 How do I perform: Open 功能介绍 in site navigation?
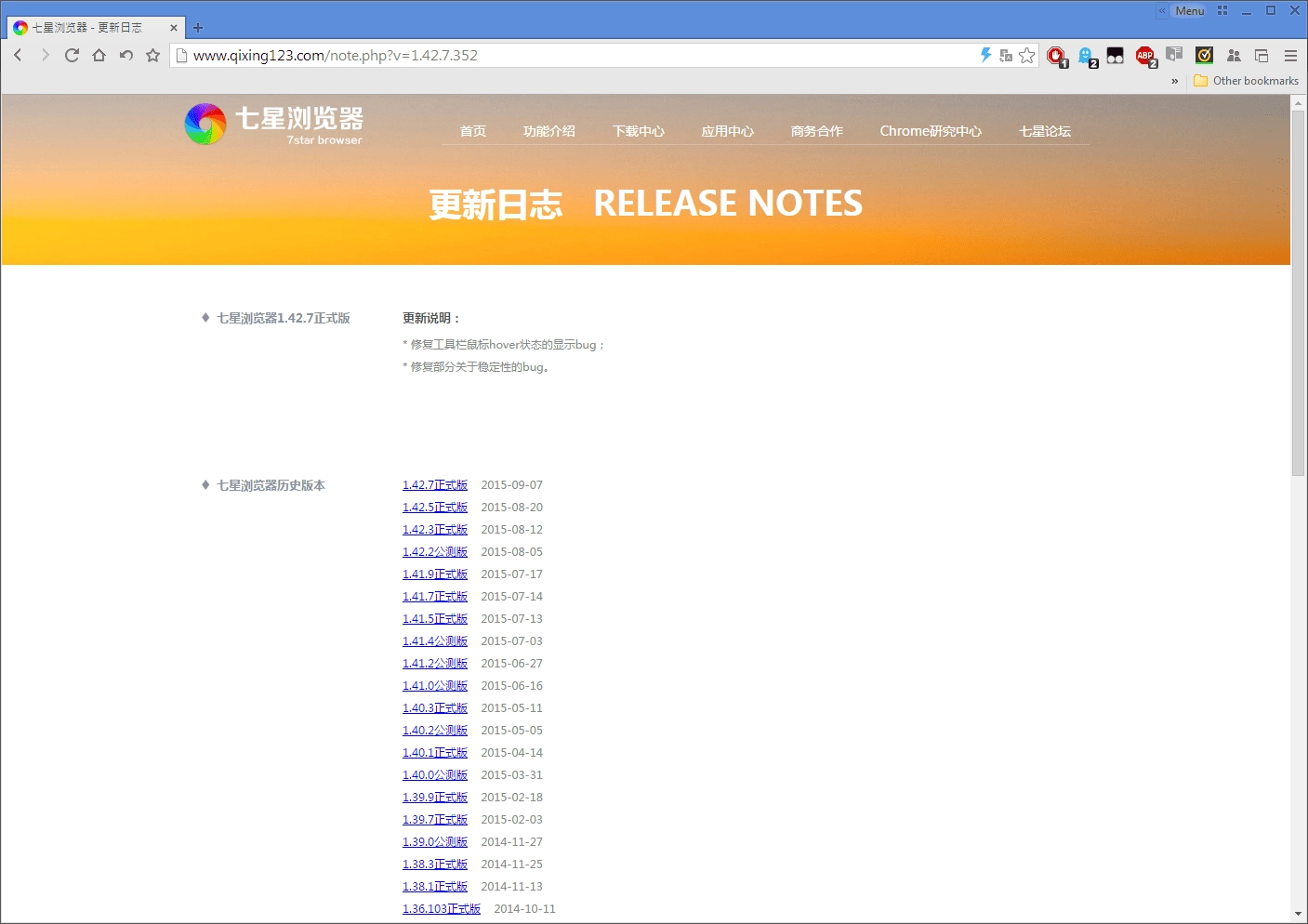[x=548, y=131]
